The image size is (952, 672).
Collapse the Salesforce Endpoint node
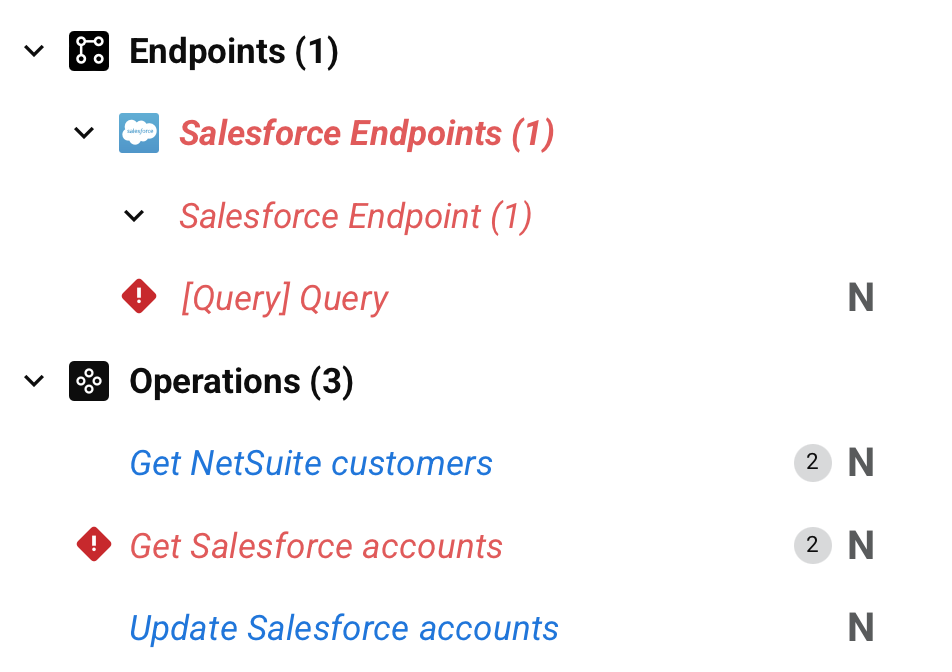134,216
